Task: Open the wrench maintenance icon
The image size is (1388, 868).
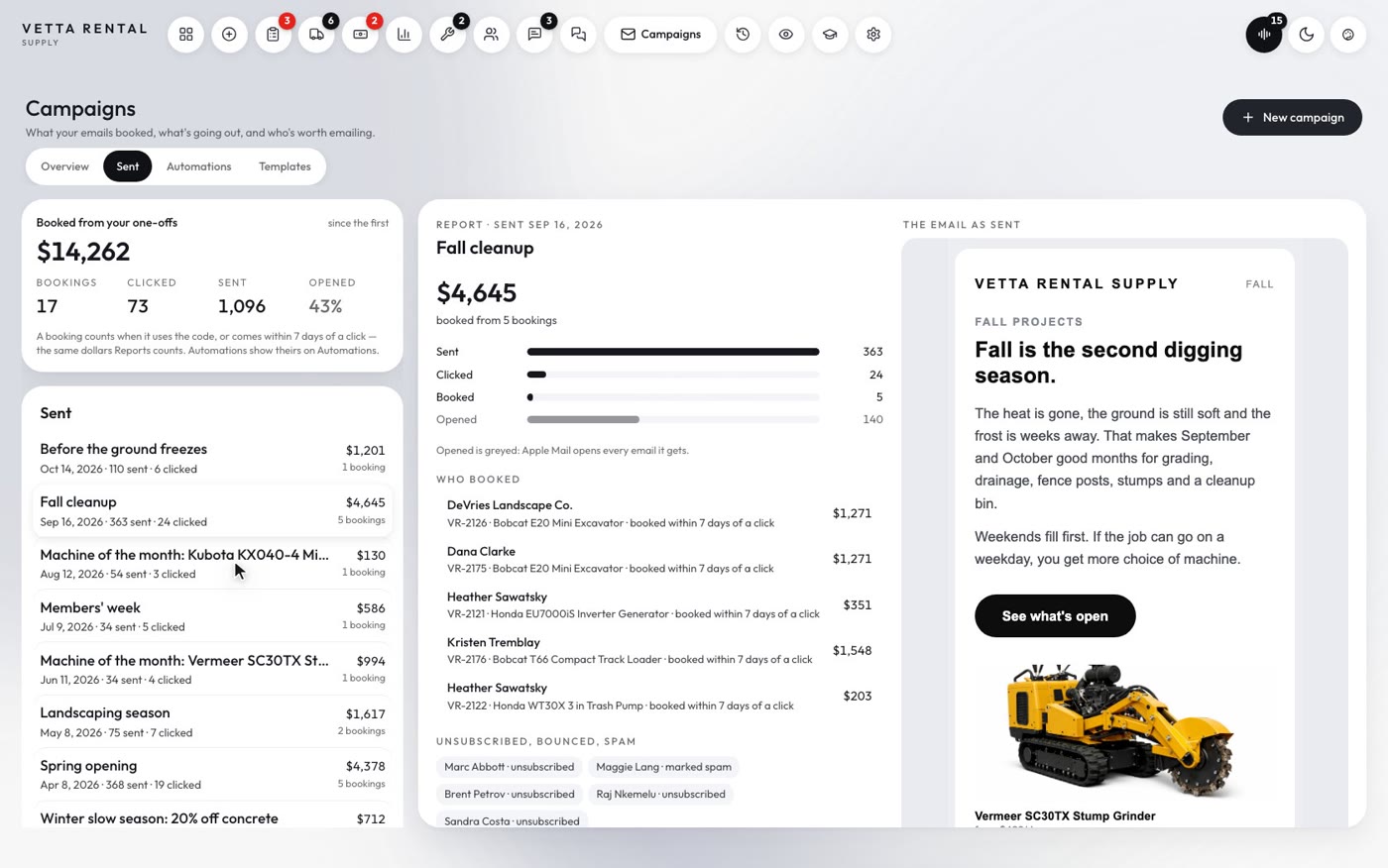Action: pyautogui.click(x=447, y=35)
